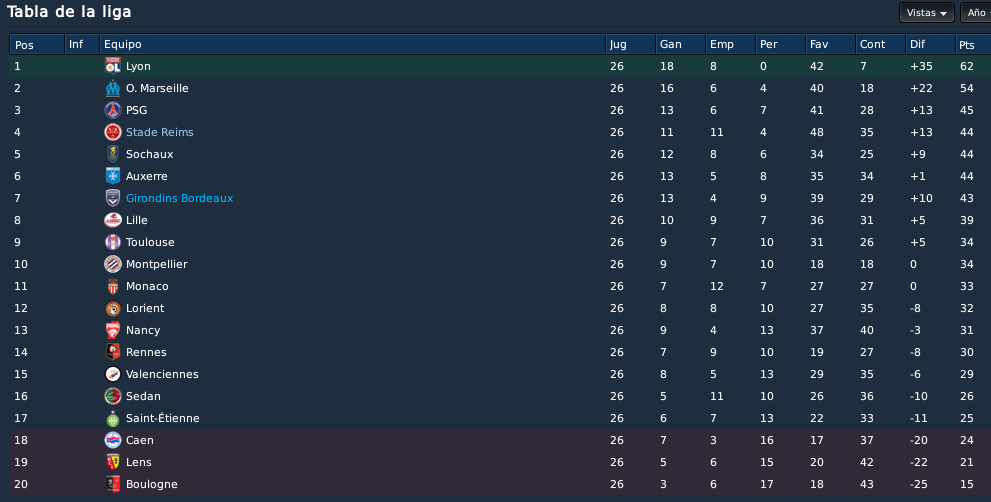Image resolution: width=991 pixels, height=502 pixels.
Task: Click the Lyon club crest icon
Action: (112, 66)
